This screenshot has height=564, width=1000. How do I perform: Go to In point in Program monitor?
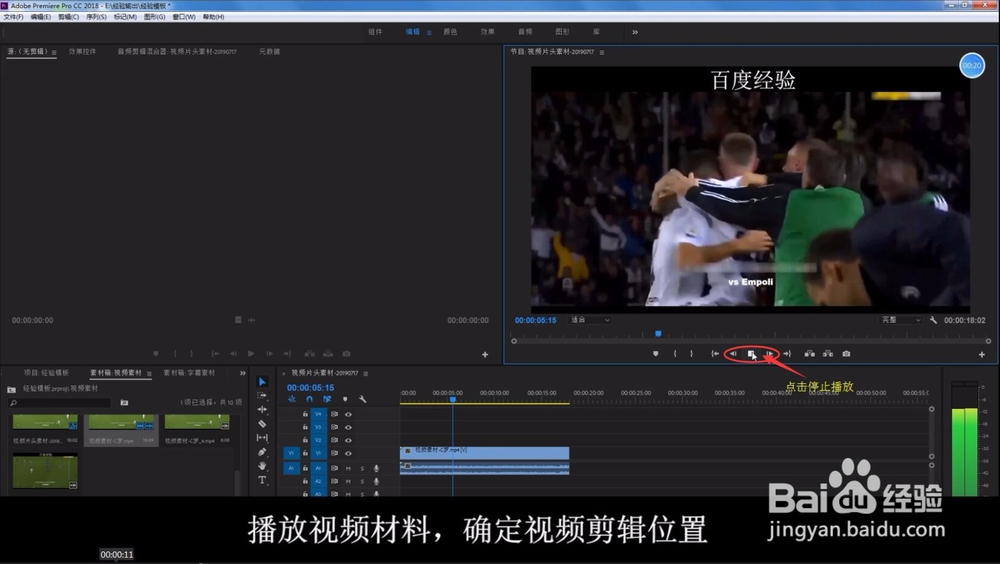715,353
